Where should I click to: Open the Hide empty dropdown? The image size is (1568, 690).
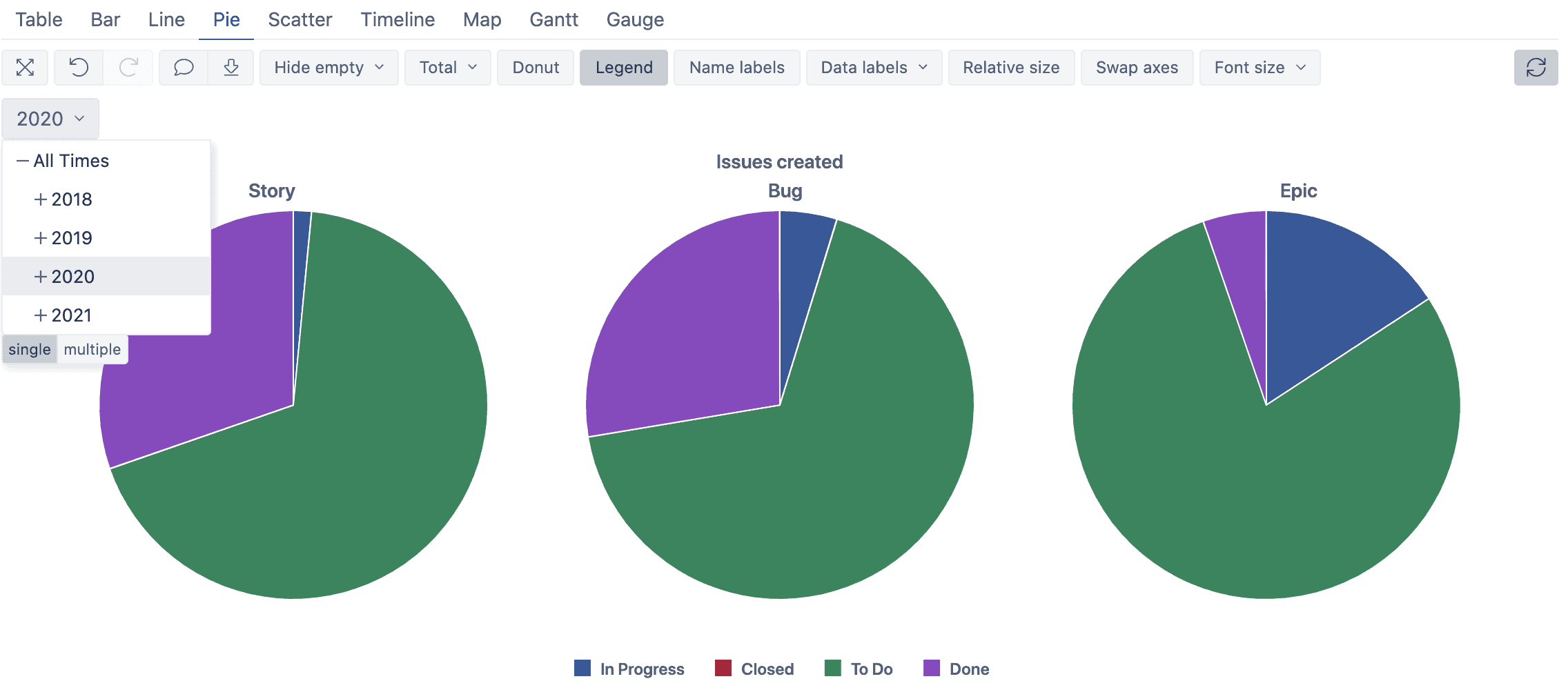328,67
